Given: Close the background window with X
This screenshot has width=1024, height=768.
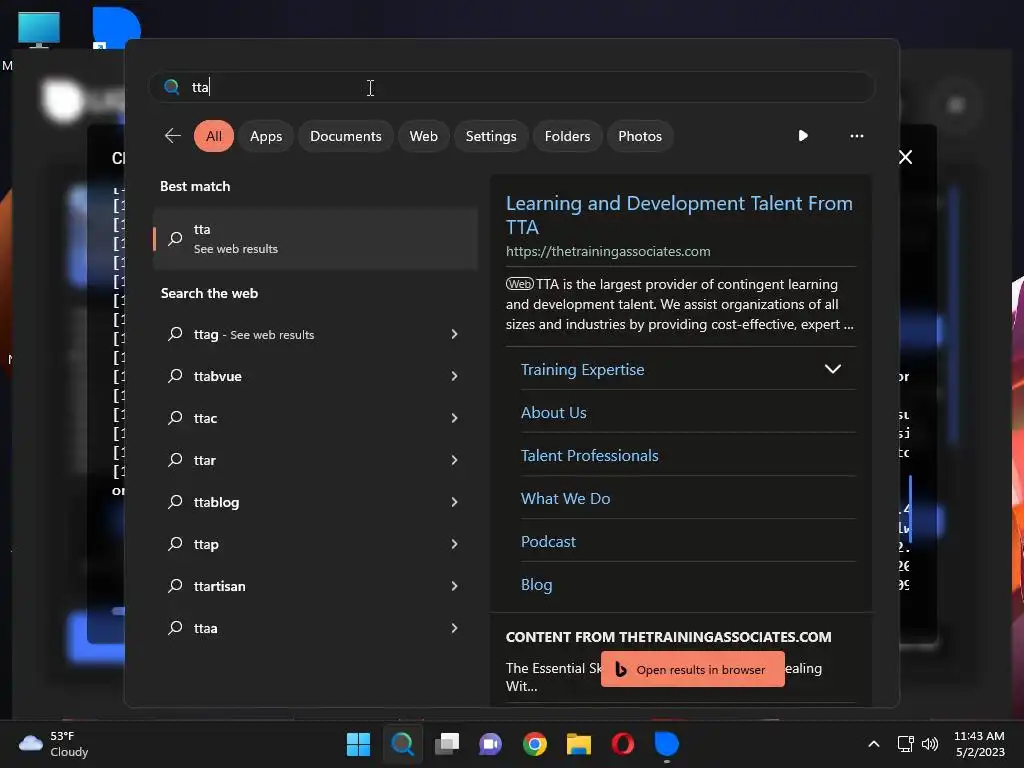Looking at the screenshot, I should point(905,157).
